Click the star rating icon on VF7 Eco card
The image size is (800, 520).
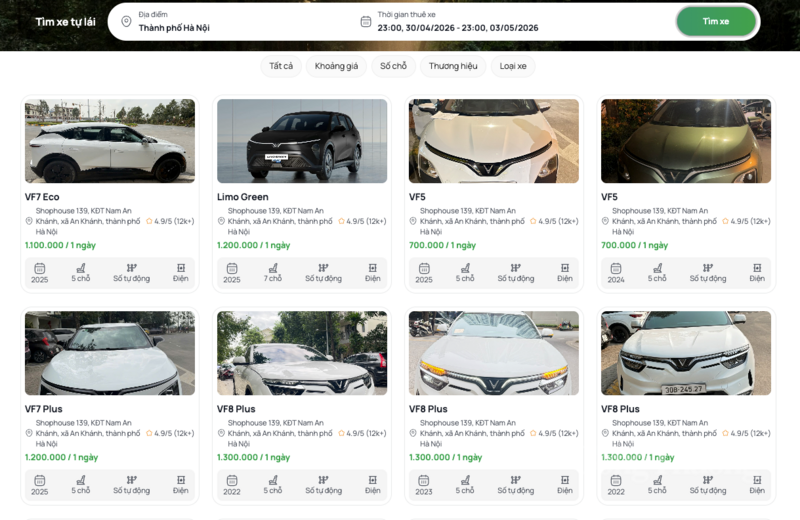[x=149, y=221]
